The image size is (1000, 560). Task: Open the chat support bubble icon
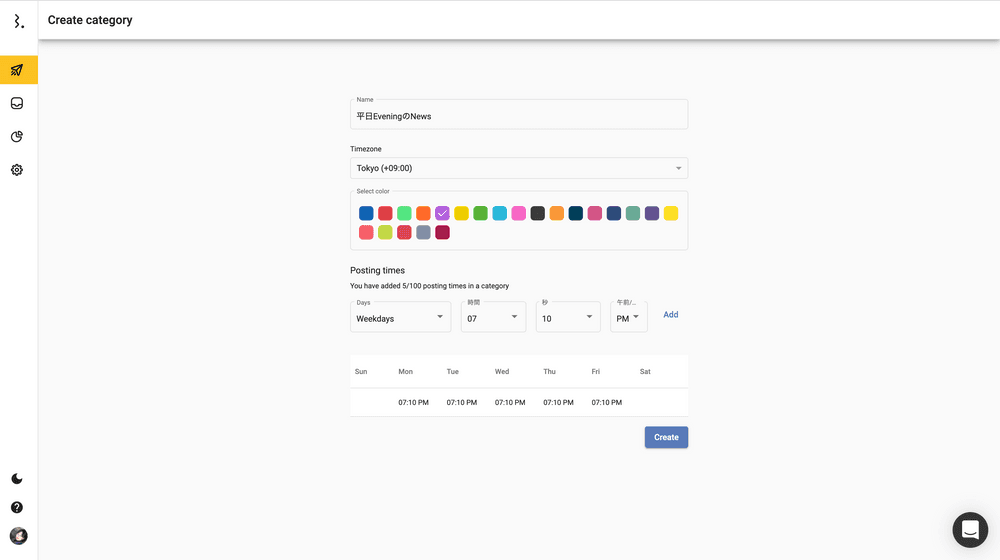[x=969, y=529]
